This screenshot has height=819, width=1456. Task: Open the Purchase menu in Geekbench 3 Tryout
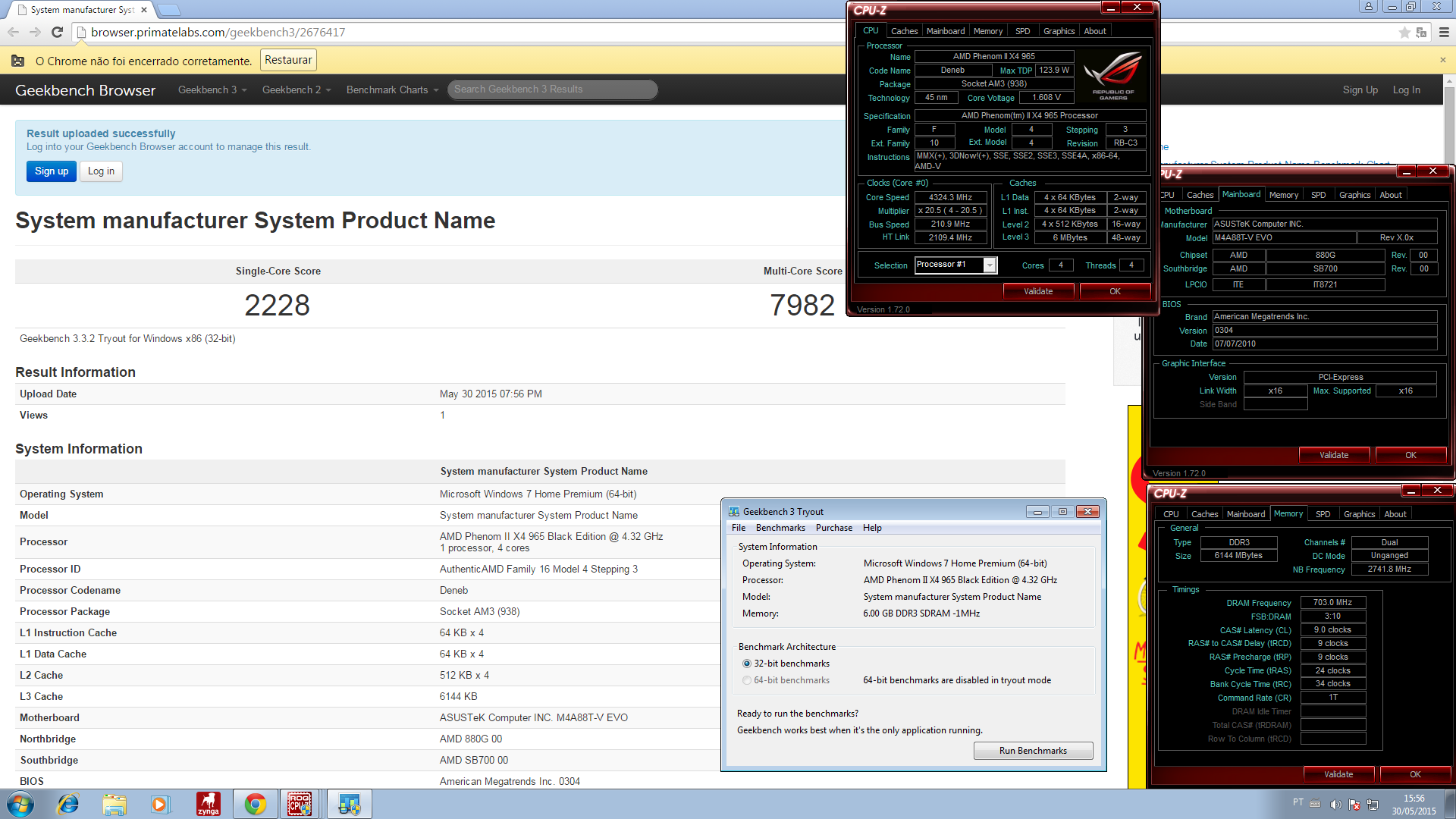(x=834, y=528)
